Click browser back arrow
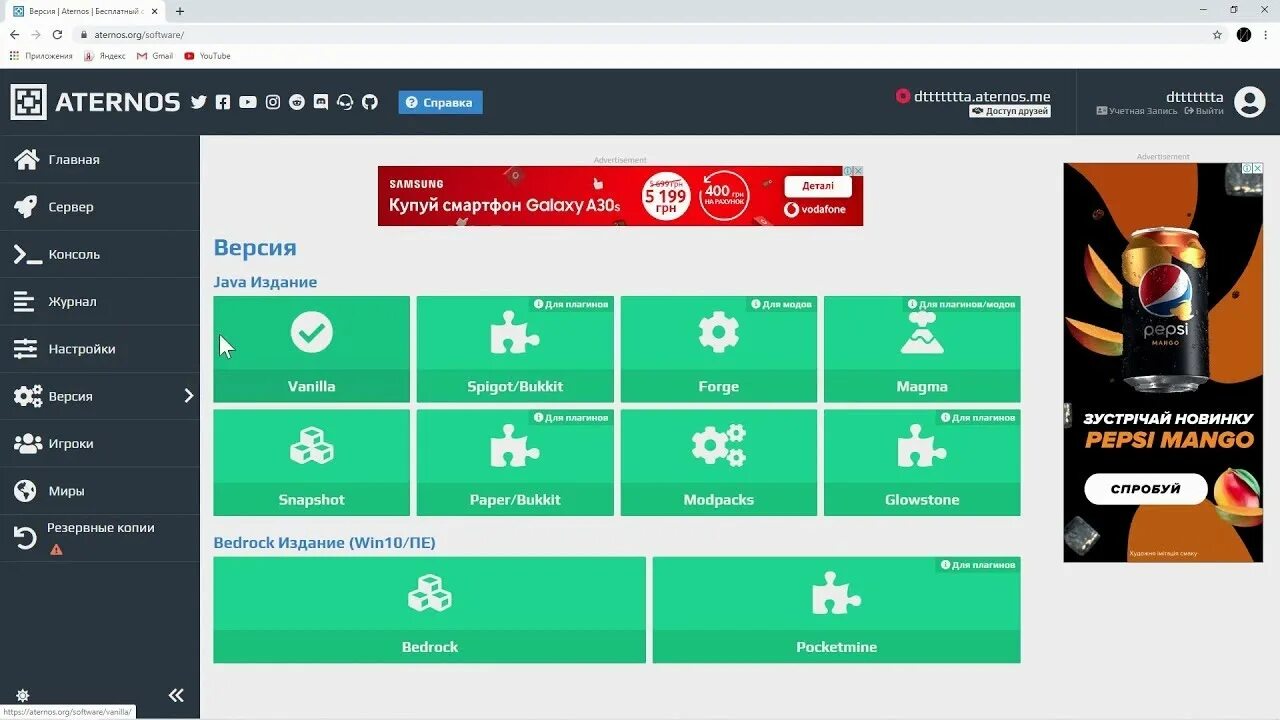The image size is (1280, 720). (14, 34)
